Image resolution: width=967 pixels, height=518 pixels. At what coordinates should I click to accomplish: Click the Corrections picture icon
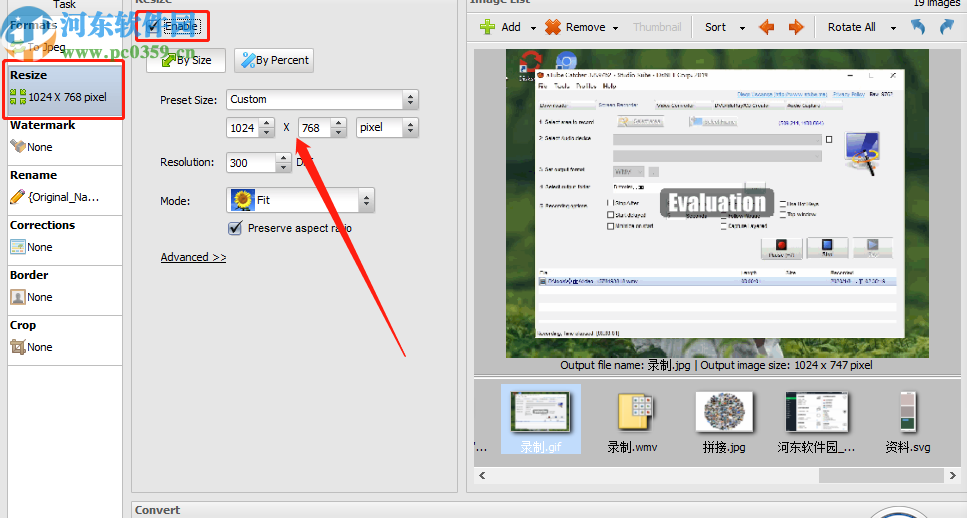pos(18,247)
